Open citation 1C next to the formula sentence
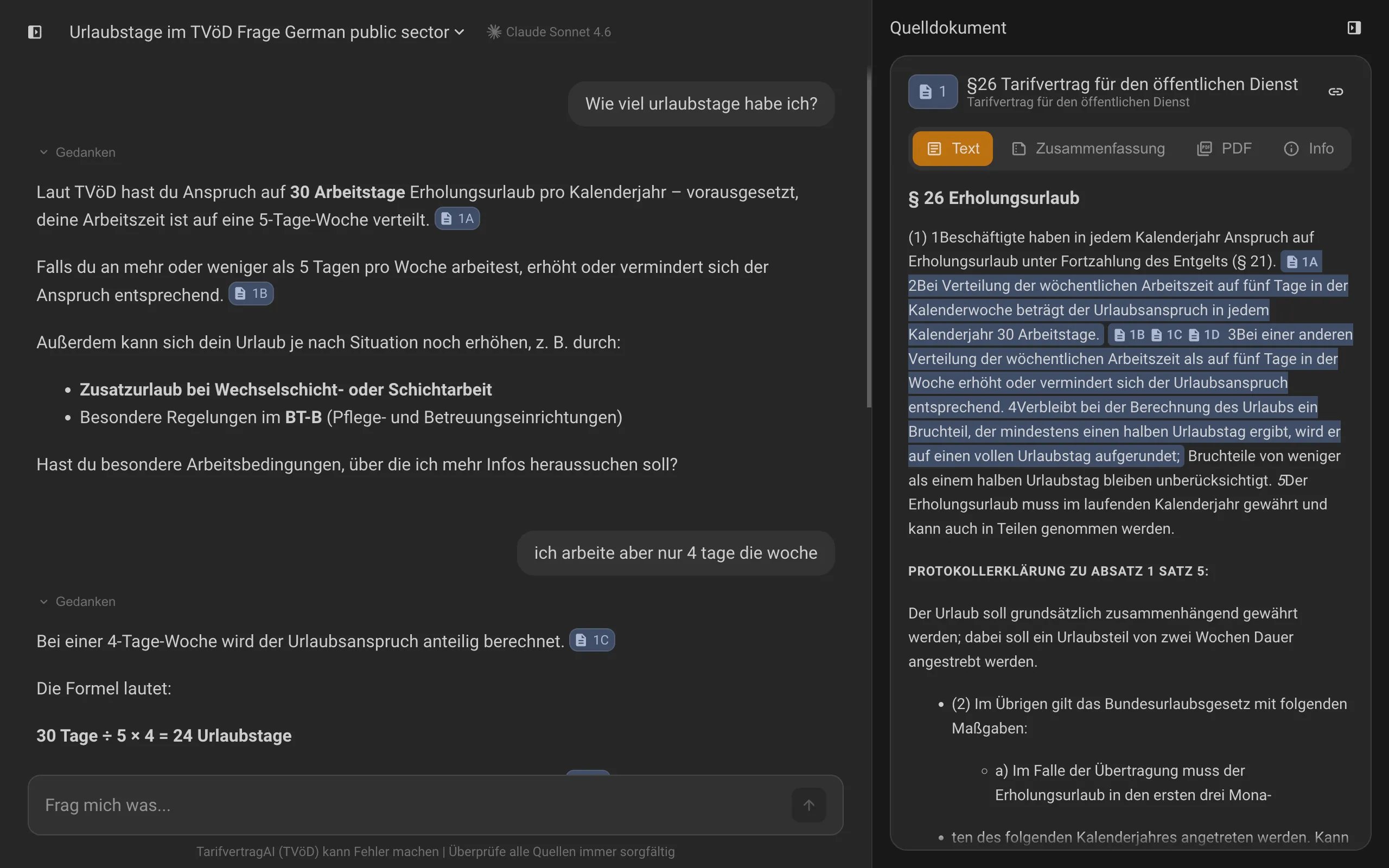 point(591,640)
